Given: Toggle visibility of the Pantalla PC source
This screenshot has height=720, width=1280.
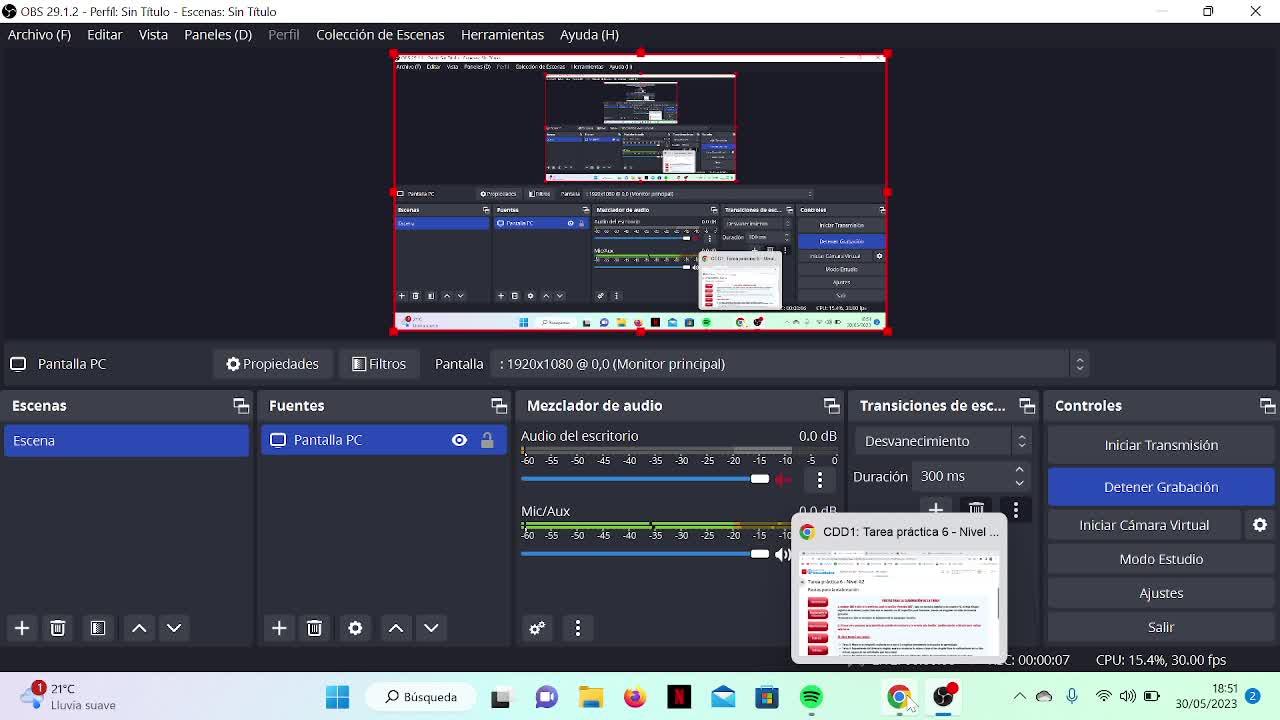Looking at the screenshot, I should (x=459, y=440).
